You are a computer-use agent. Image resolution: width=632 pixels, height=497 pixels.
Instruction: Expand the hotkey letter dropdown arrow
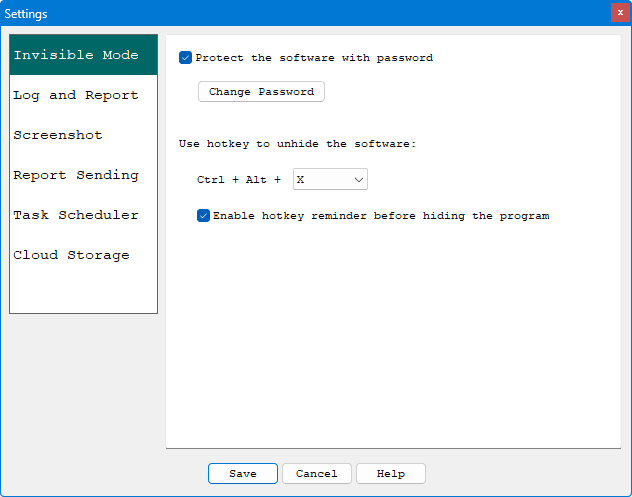coord(359,179)
